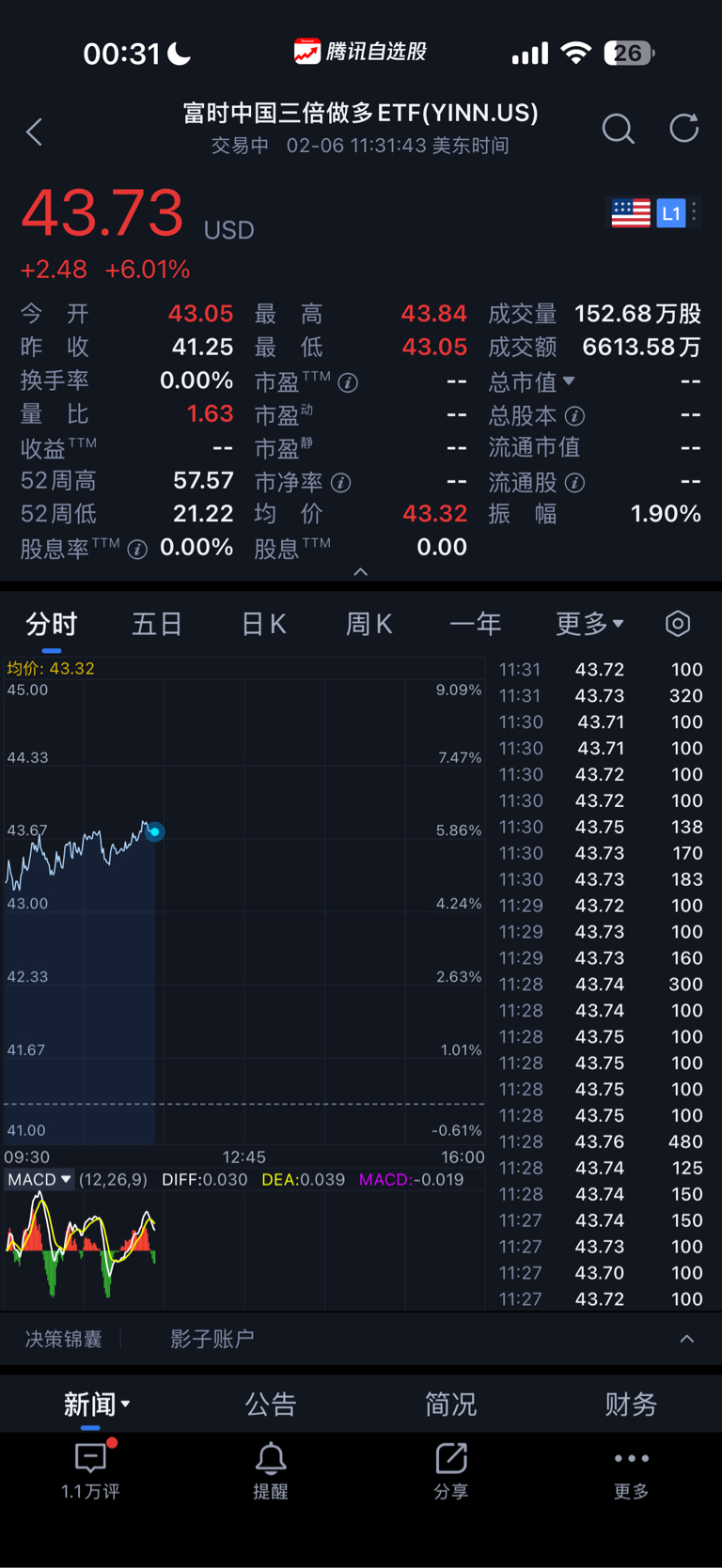
Task: Tap the L1 quote level badge
Action: (670, 213)
